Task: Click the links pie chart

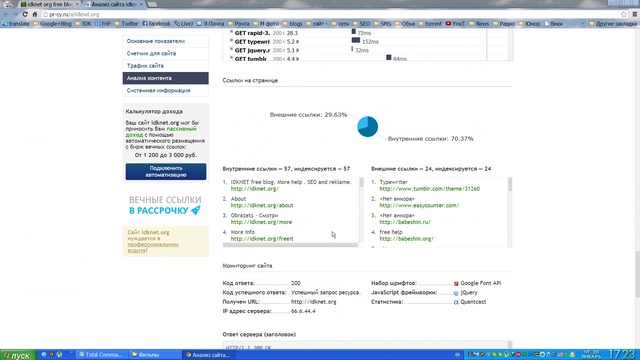Action: (367, 127)
